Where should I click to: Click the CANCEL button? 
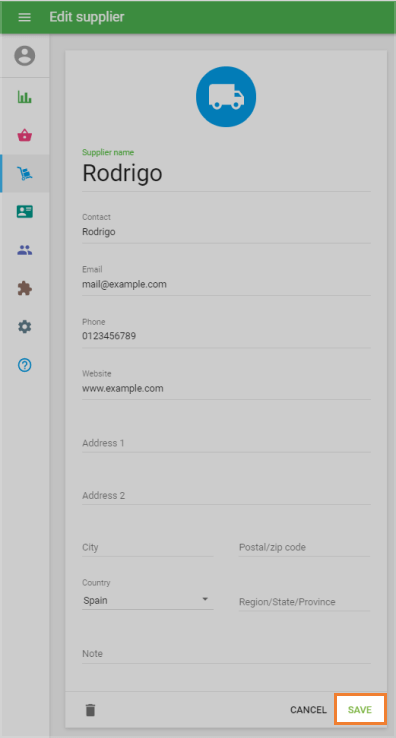308,710
